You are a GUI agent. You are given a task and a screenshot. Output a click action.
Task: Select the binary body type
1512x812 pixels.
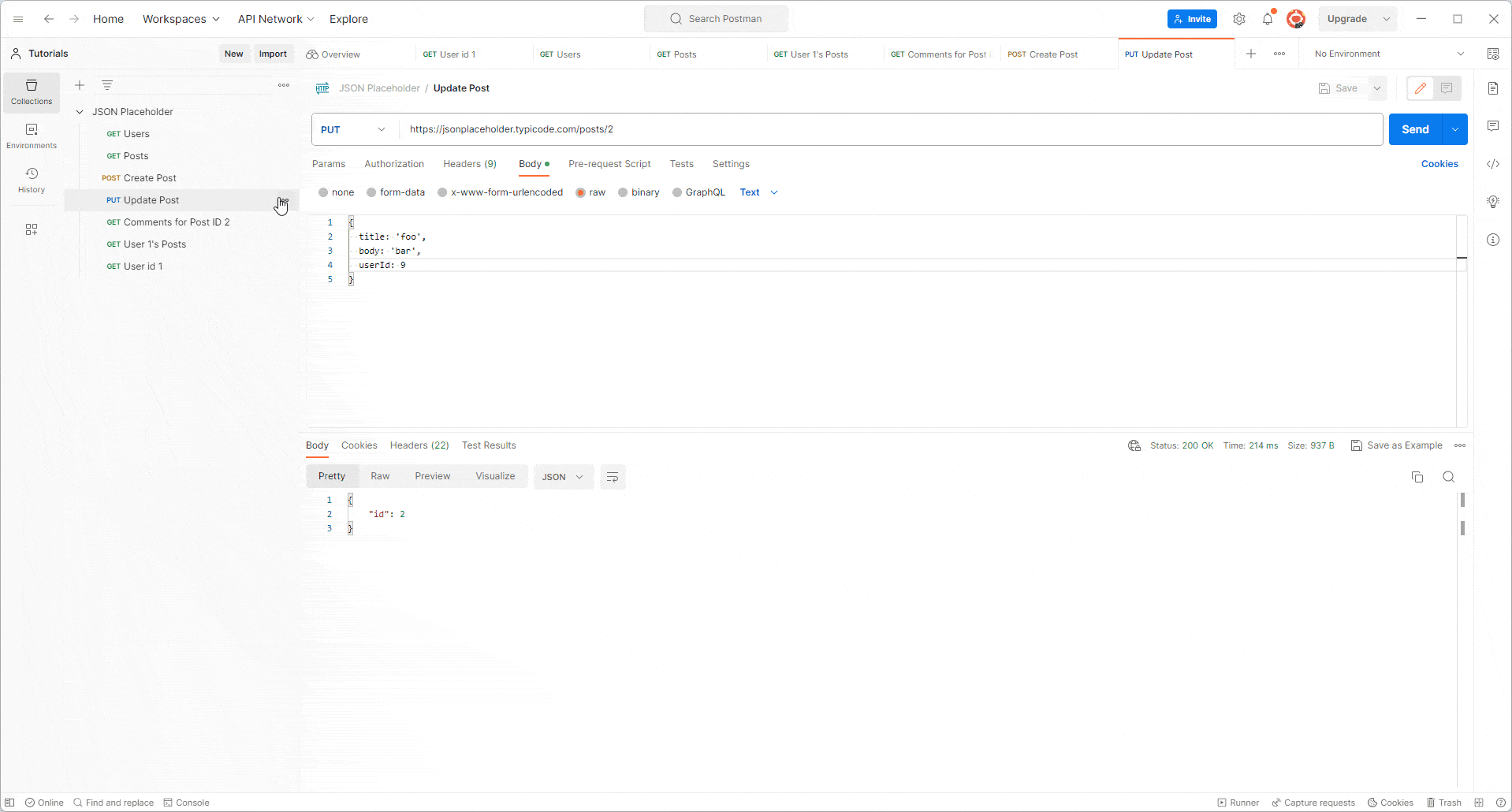click(623, 192)
